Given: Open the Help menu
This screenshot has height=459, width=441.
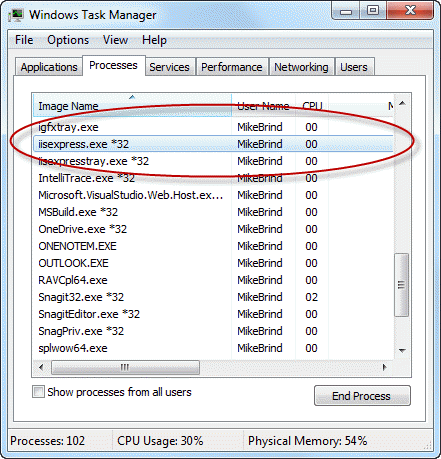Looking at the screenshot, I should [154, 40].
